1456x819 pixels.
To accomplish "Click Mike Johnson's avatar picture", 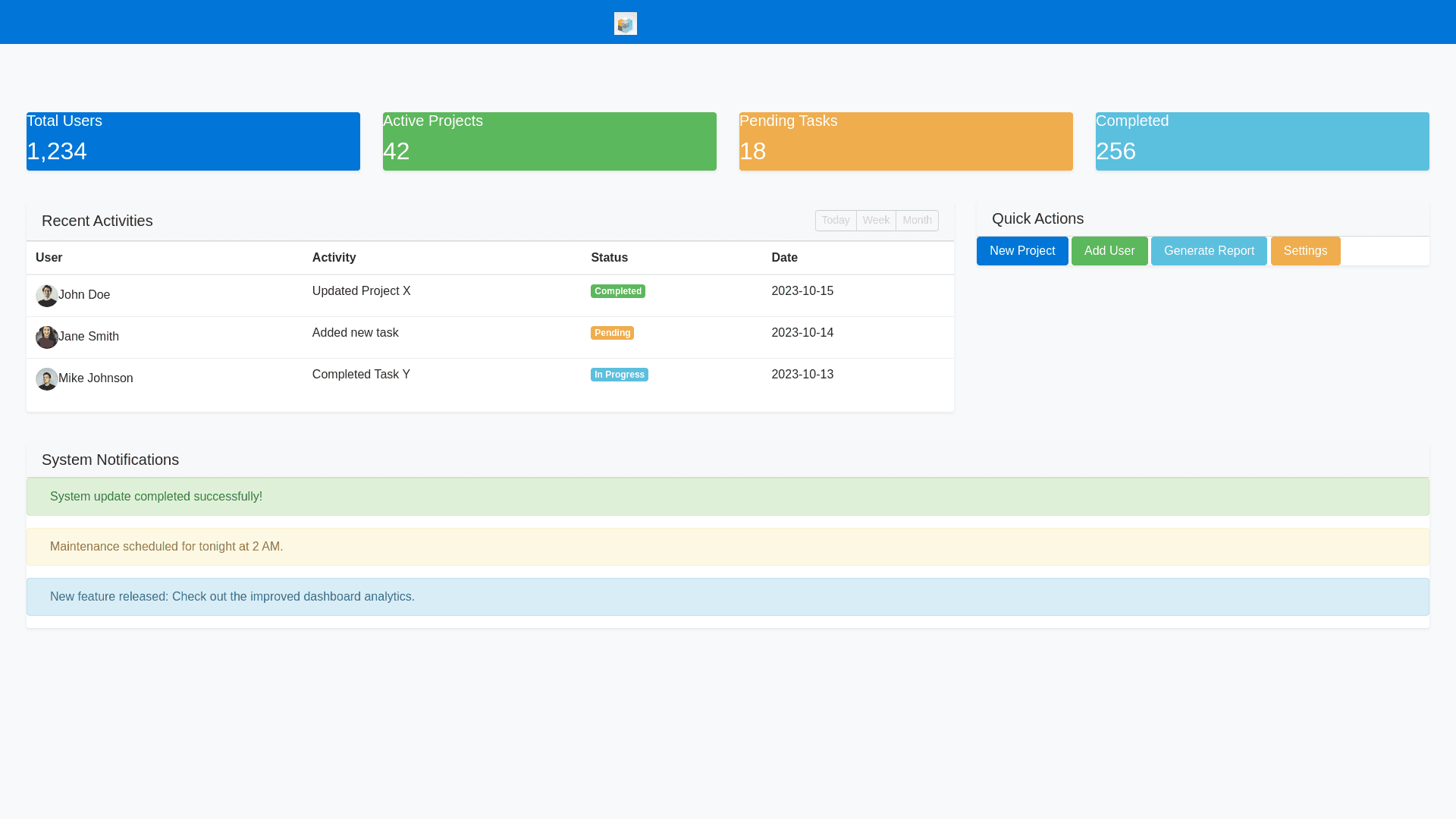I will tap(46, 378).
